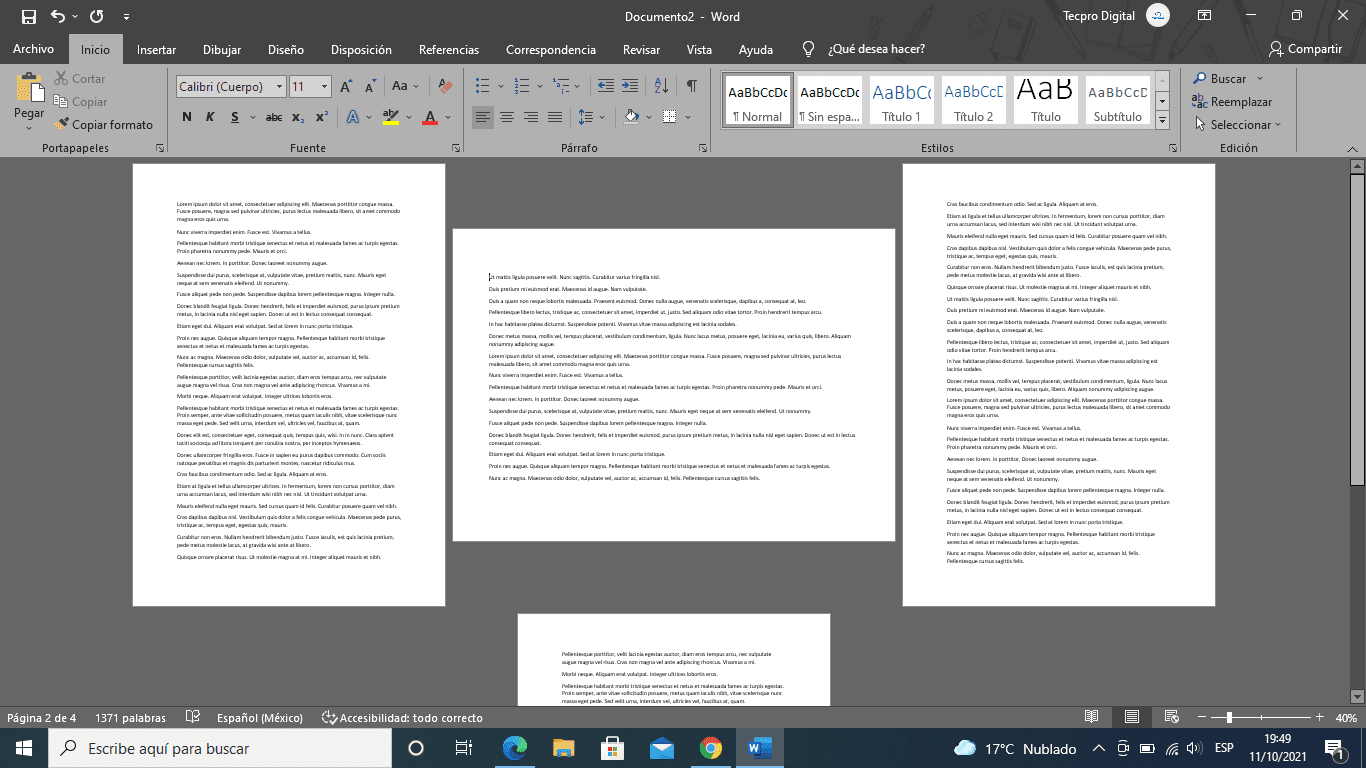
Task: Toggle paragraph marks ¶ display
Action: pos(691,87)
